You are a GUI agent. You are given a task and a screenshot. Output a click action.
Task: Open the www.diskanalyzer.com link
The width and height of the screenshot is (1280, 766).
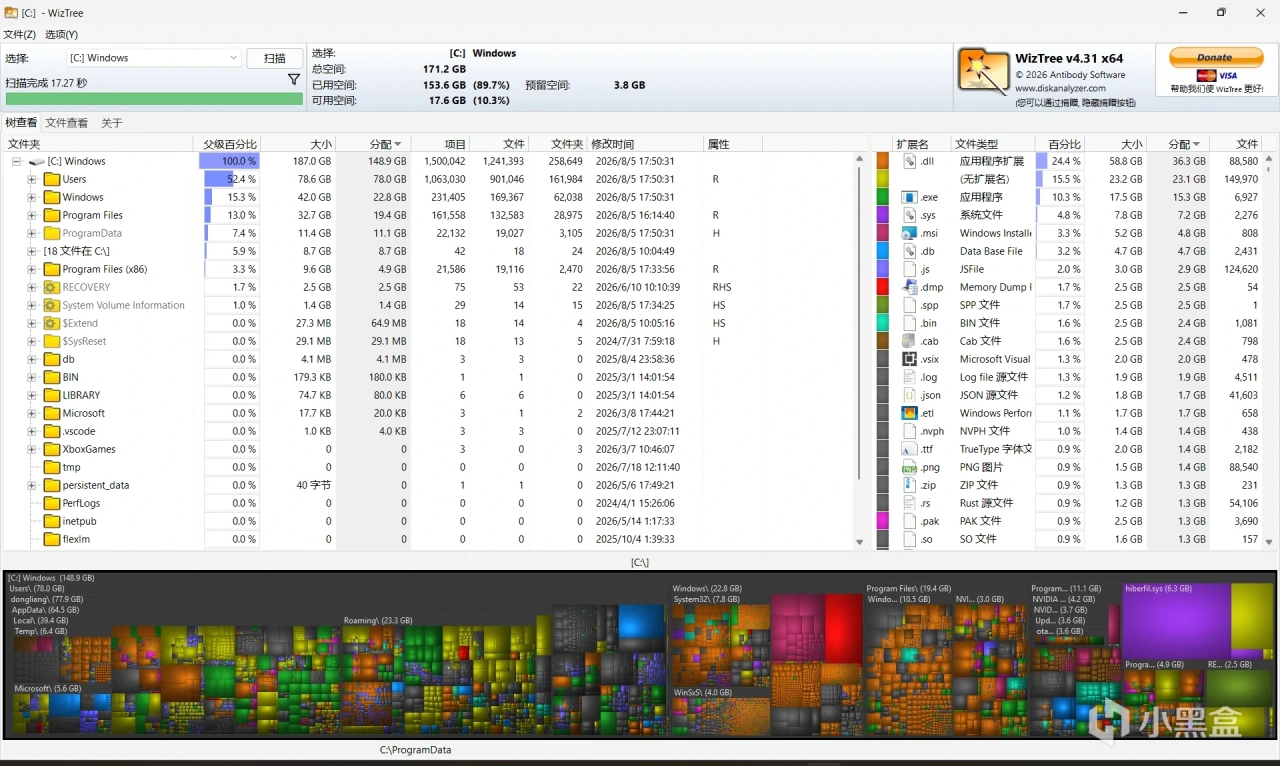[x=1060, y=88]
